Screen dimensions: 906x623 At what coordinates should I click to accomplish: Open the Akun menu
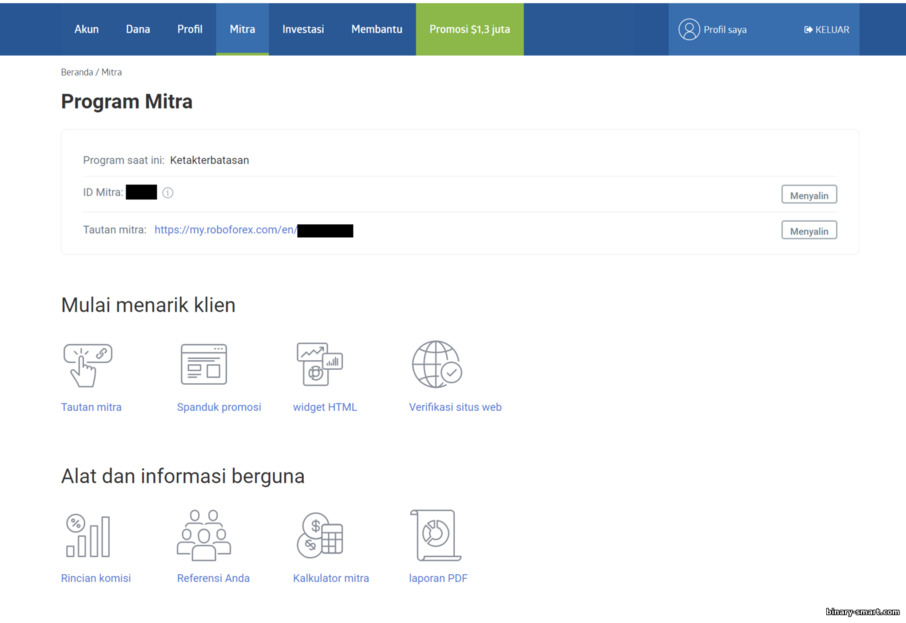(x=87, y=29)
